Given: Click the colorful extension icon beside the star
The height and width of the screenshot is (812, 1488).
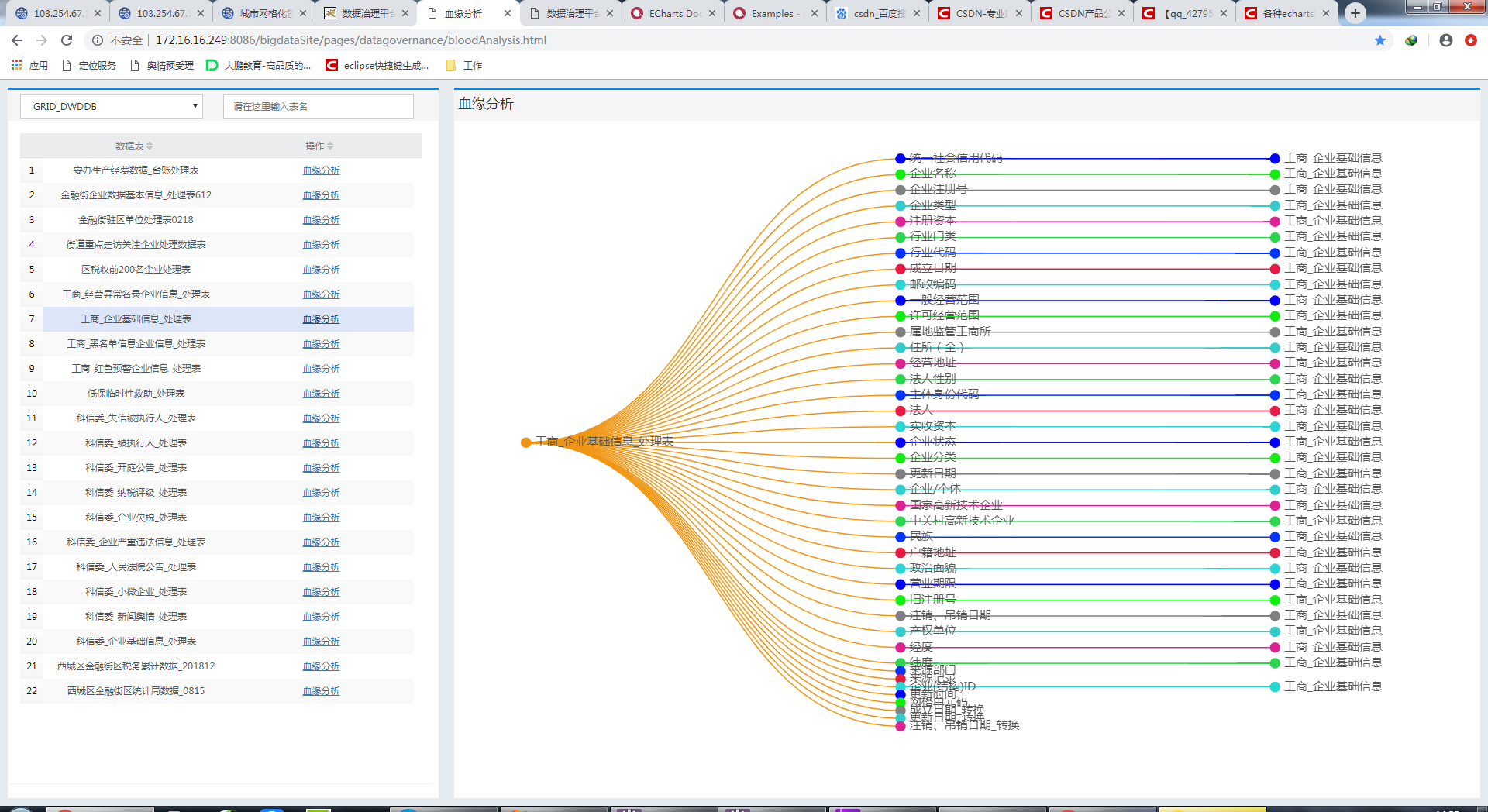Looking at the screenshot, I should point(1411,40).
